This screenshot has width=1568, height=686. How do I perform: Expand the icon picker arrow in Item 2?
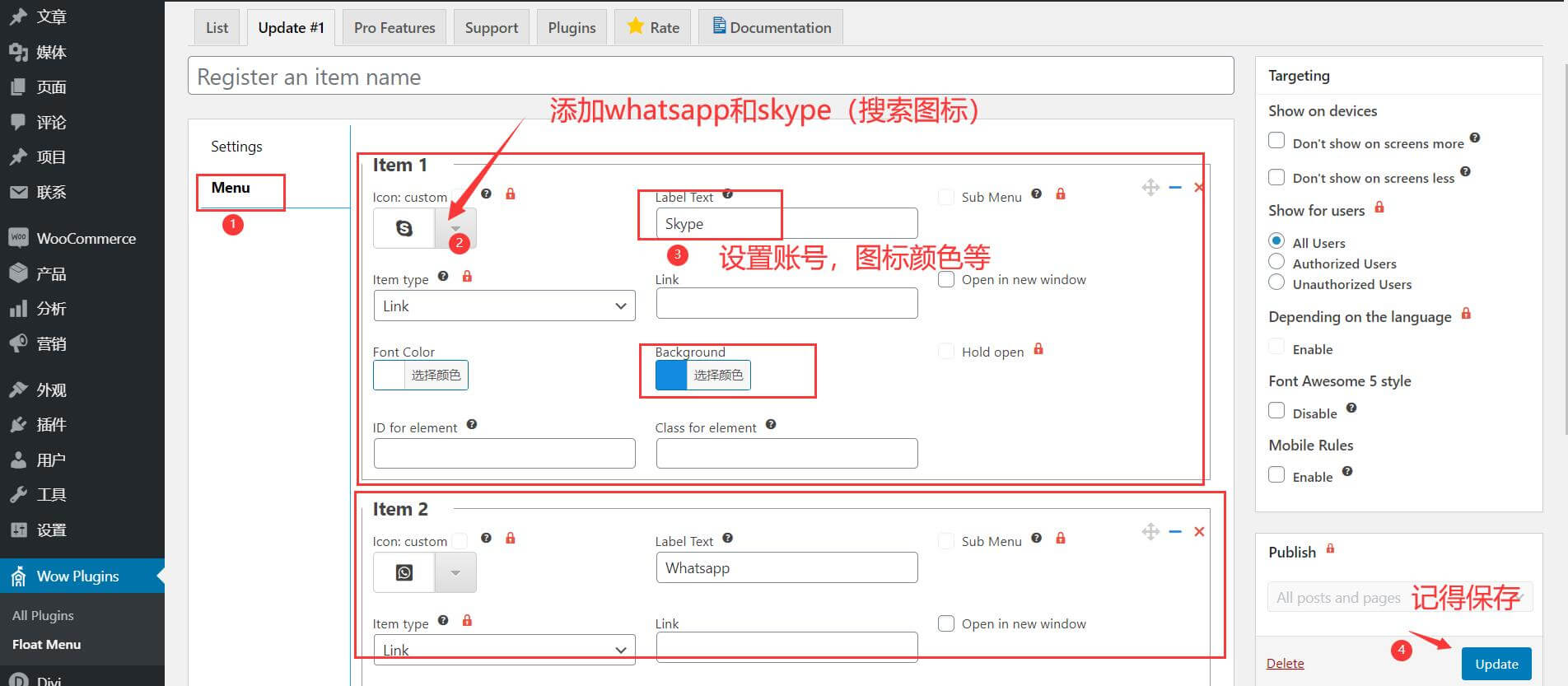click(455, 572)
